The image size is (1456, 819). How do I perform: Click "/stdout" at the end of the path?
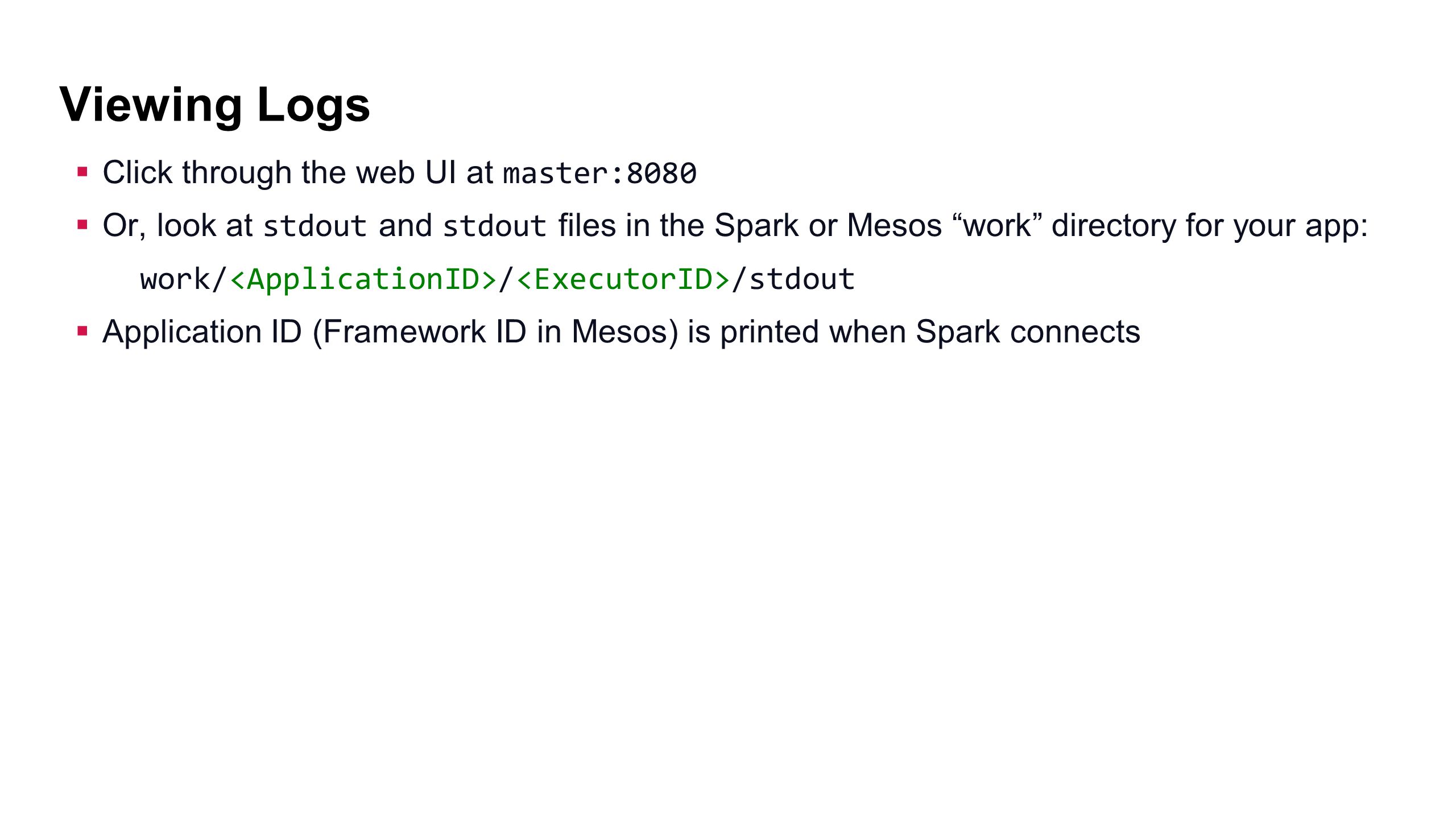(x=793, y=279)
